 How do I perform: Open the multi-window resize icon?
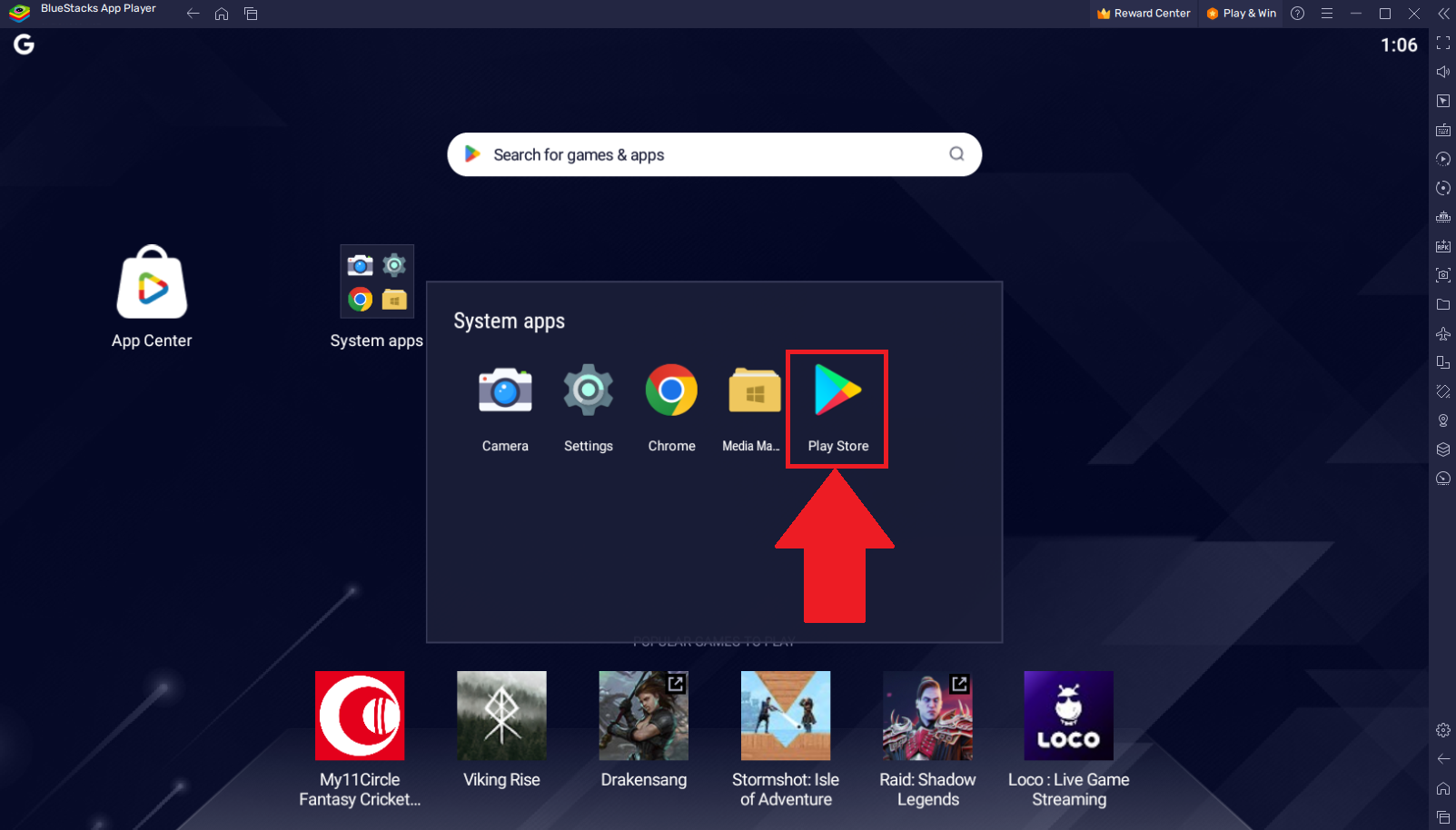1442,362
